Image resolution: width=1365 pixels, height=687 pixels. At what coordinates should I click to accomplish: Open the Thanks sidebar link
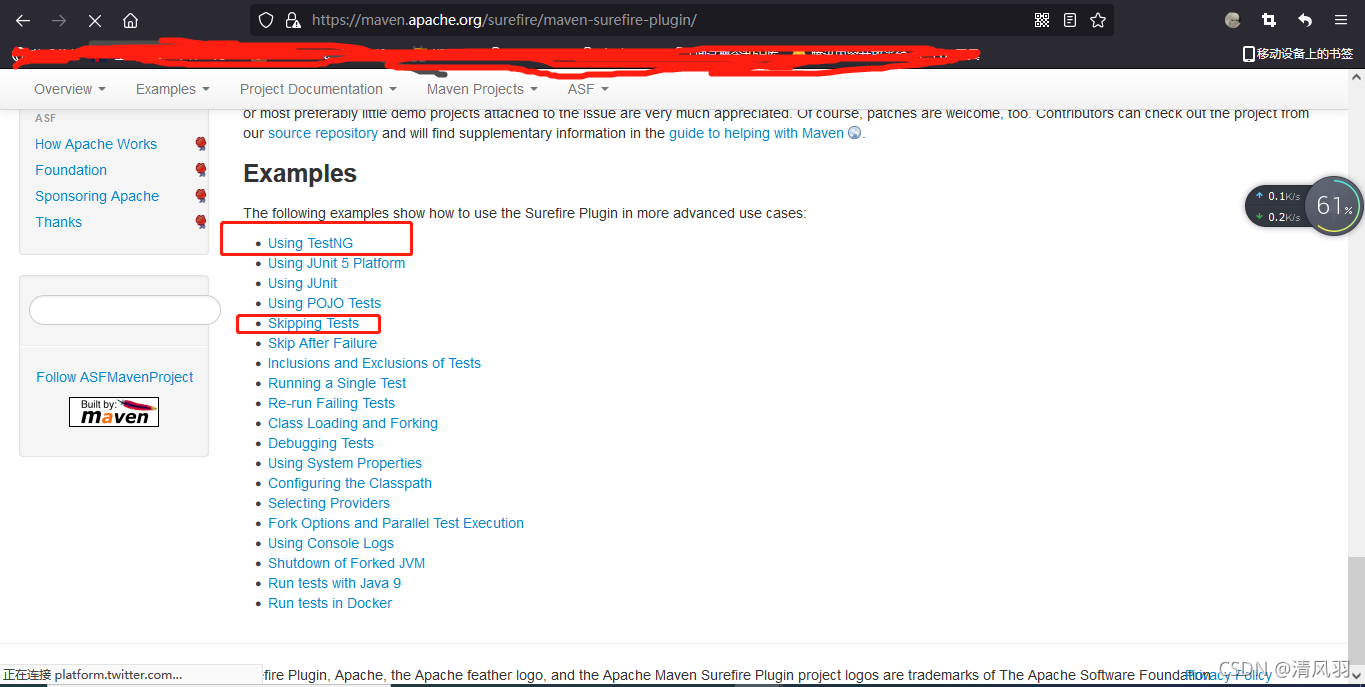point(59,222)
